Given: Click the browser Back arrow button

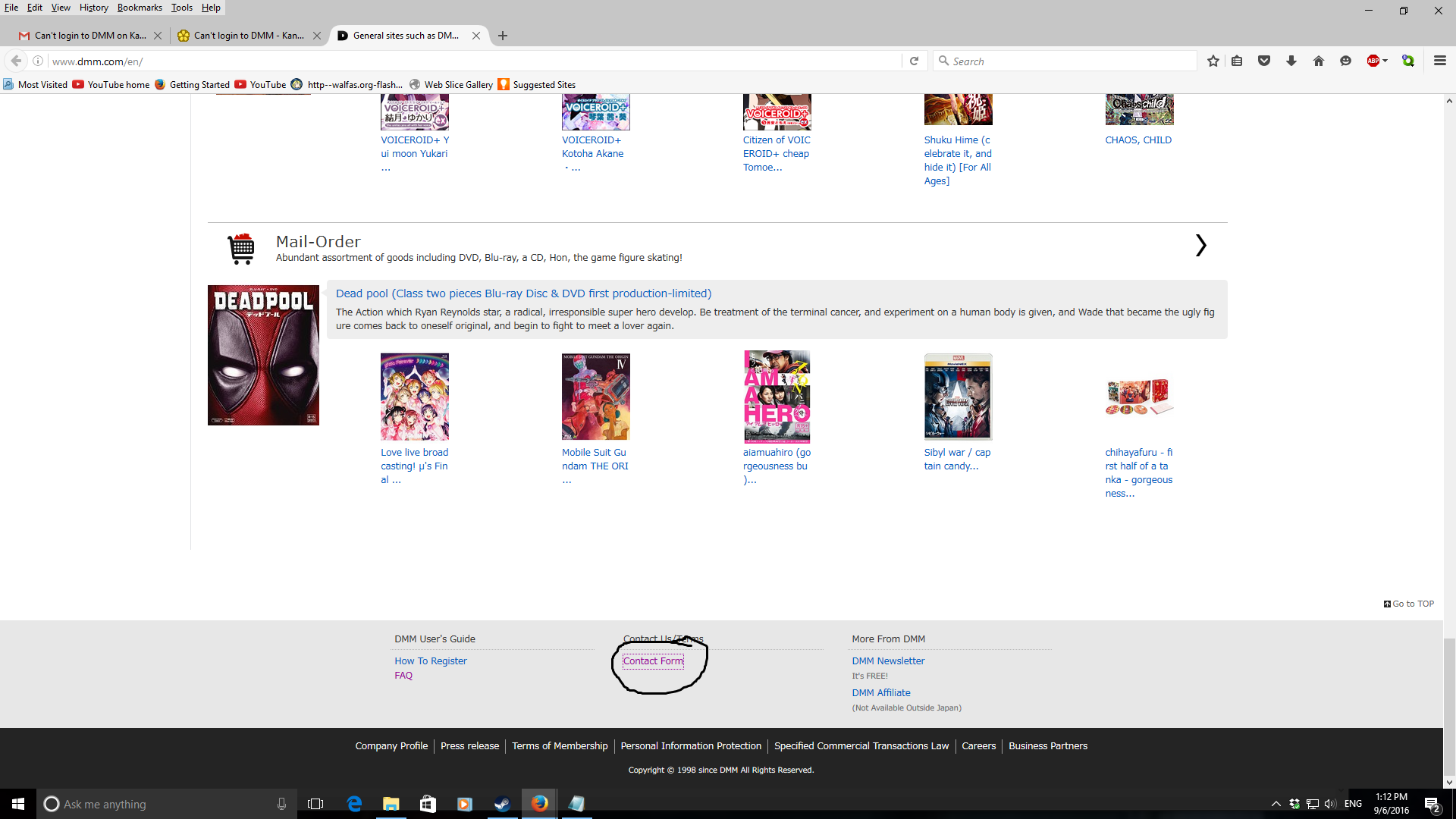Looking at the screenshot, I should [x=16, y=61].
